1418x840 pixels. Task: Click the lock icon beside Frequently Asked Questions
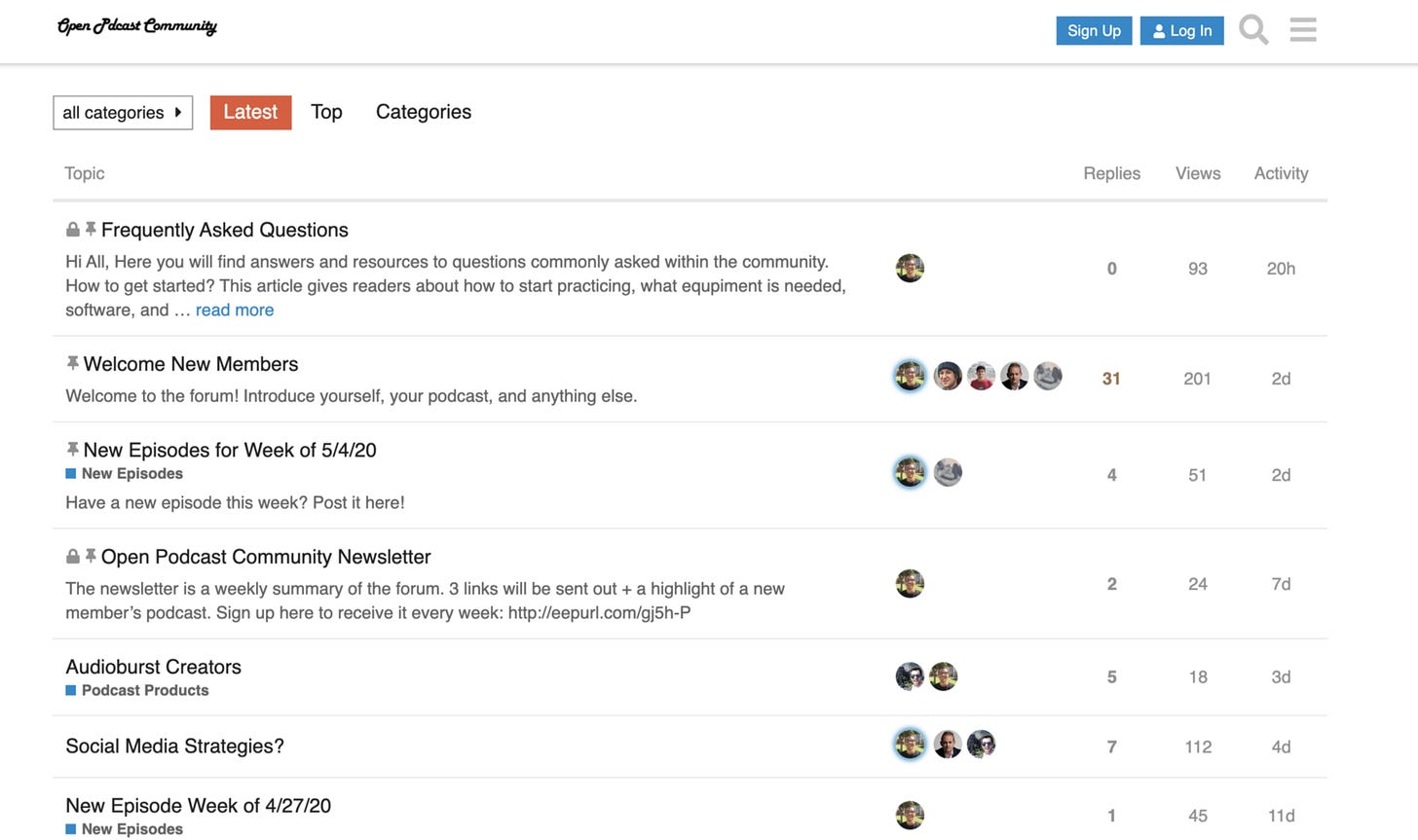(72, 230)
